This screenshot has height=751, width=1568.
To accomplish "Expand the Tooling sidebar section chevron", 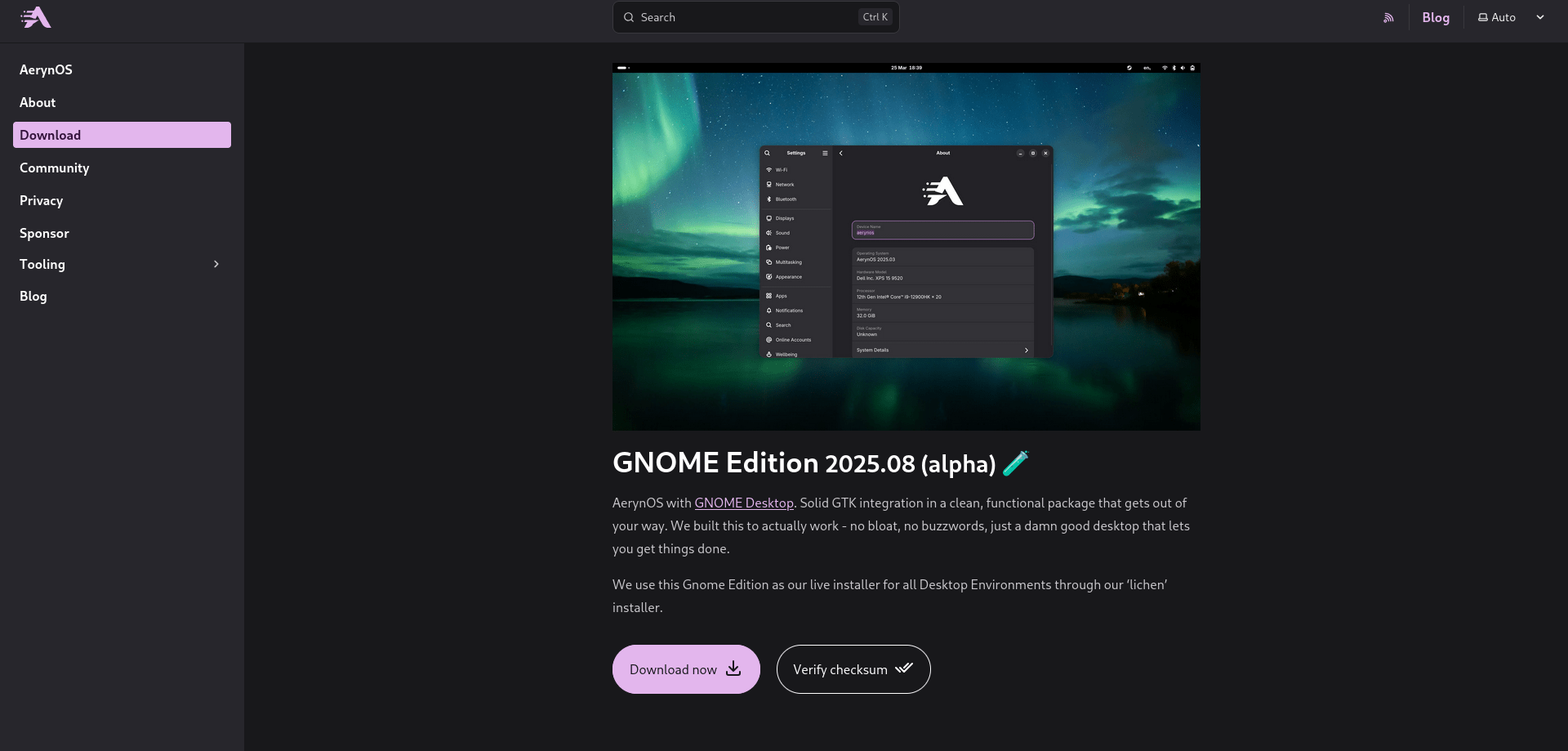I will point(216,264).
